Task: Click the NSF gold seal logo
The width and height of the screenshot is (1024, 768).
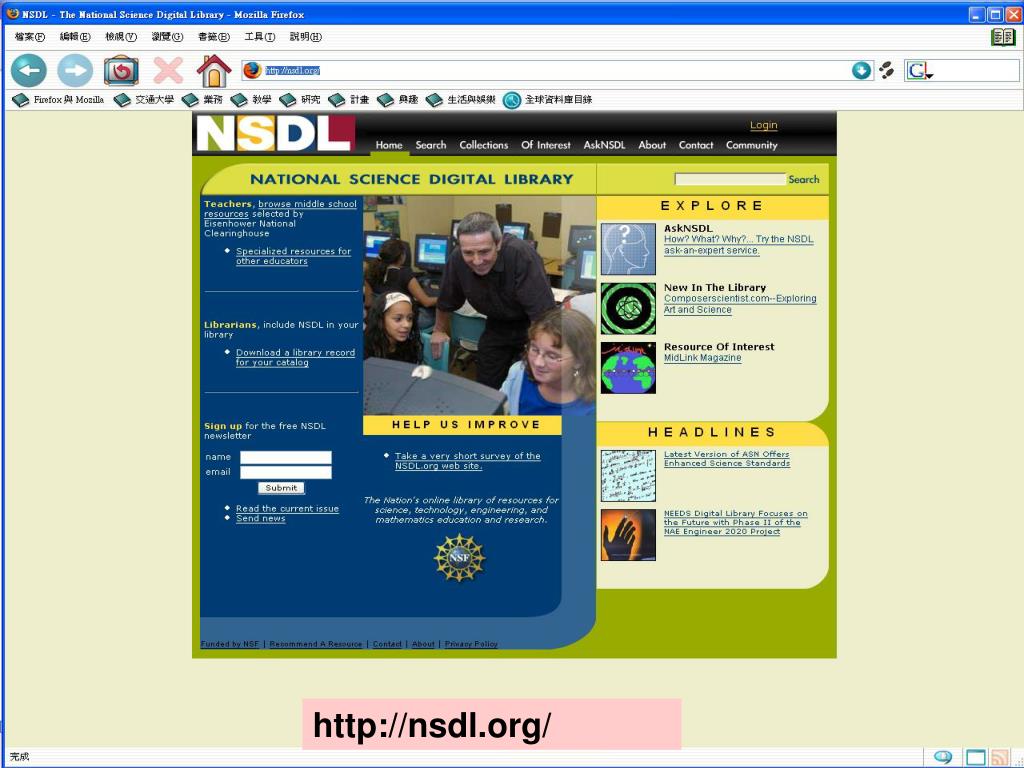Action: [x=460, y=558]
